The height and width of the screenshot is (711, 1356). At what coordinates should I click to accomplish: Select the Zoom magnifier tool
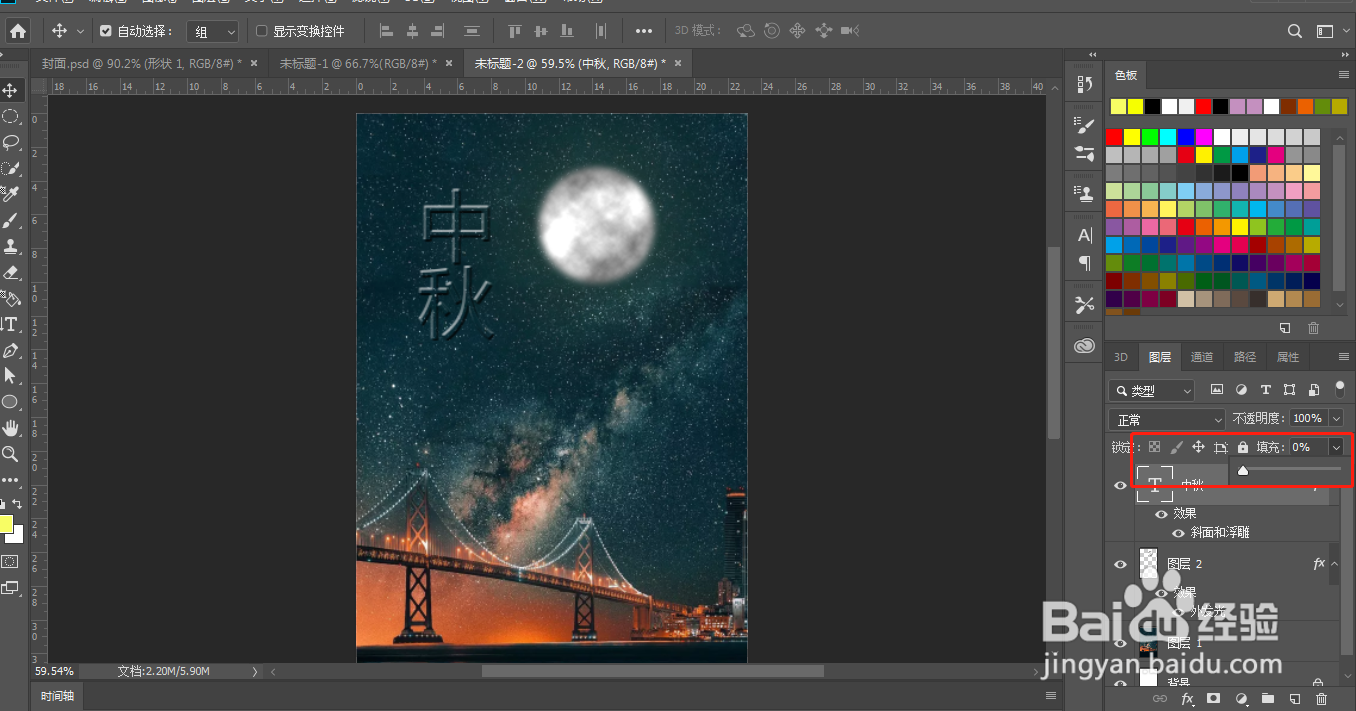tap(11, 454)
